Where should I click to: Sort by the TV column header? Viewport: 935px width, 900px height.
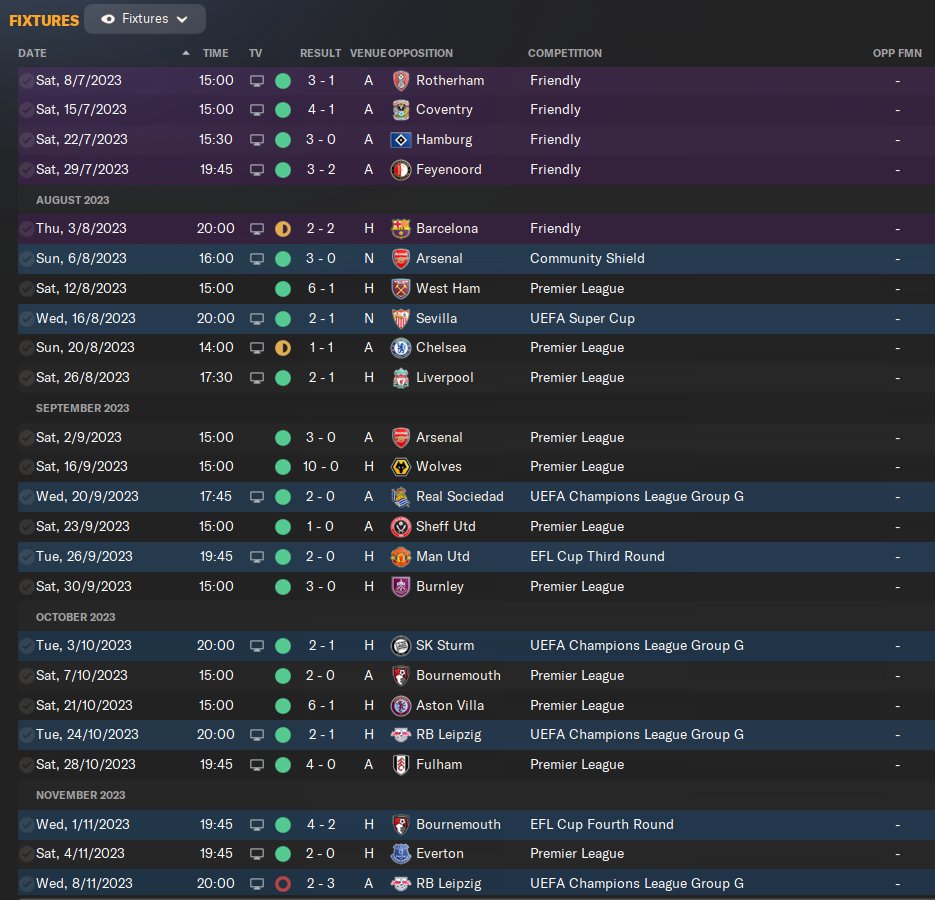click(255, 53)
